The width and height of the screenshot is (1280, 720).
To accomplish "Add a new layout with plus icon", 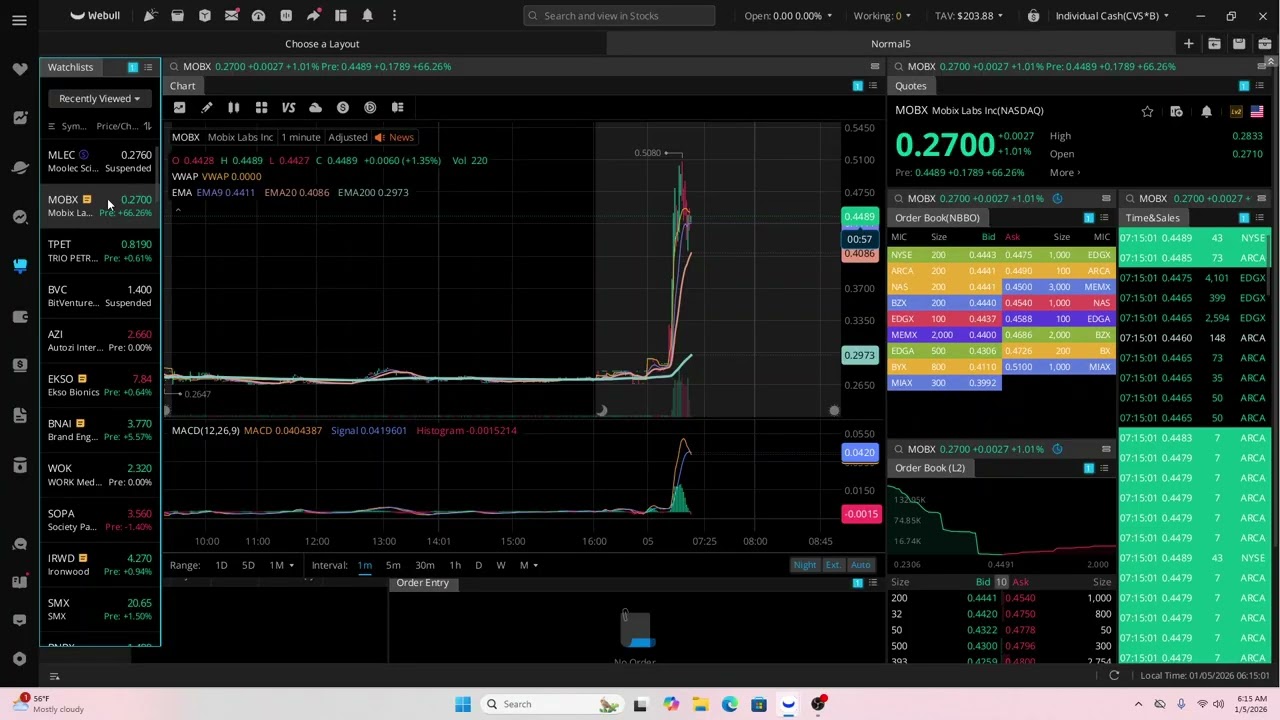I will point(1188,44).
